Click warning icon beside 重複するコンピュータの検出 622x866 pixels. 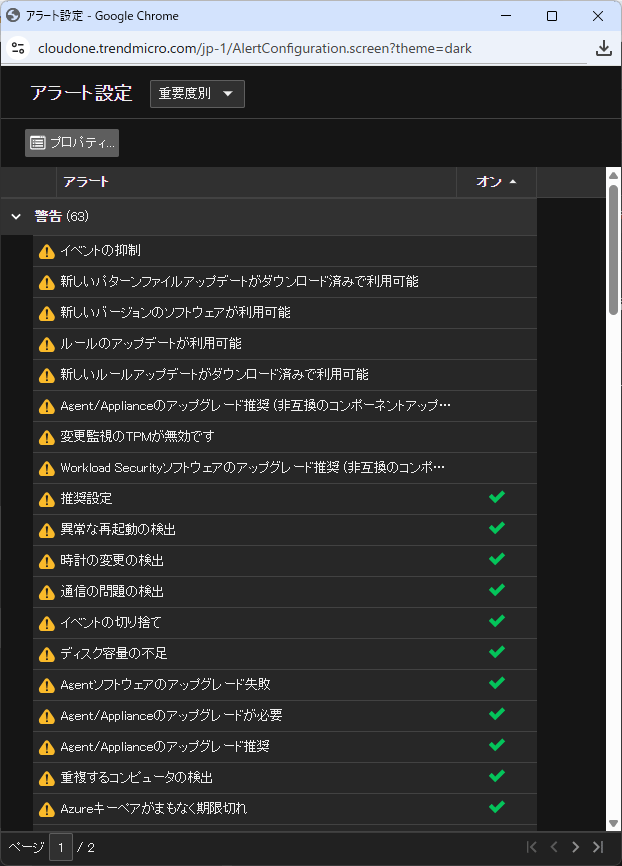pyautogui.click(x=47, y=778)
